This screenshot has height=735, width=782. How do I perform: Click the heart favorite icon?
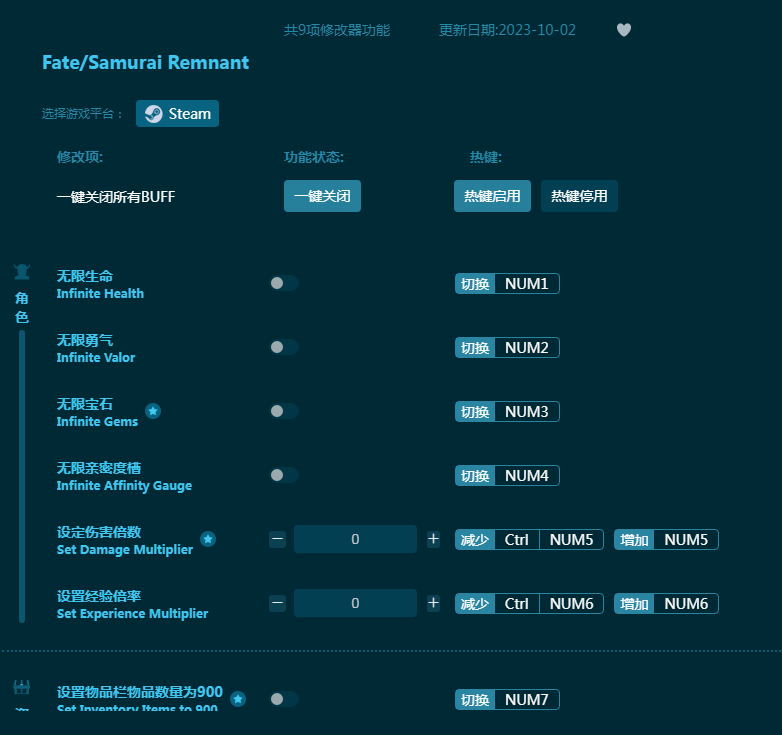coord(624,30)
